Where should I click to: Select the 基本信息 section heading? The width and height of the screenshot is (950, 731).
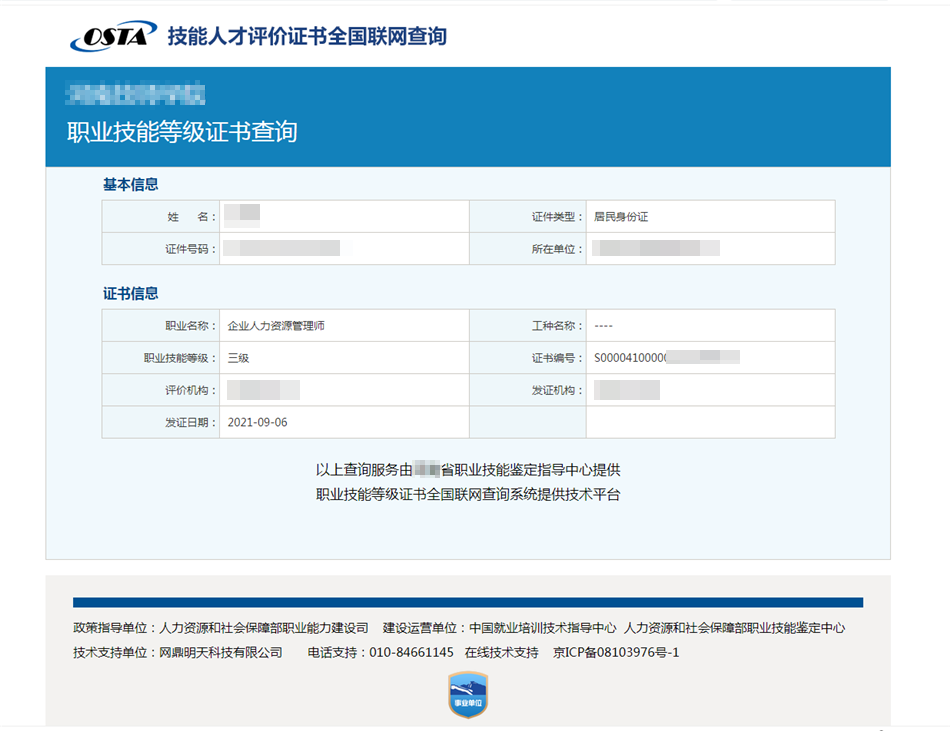pyautogui.click(x=131, y=184)
